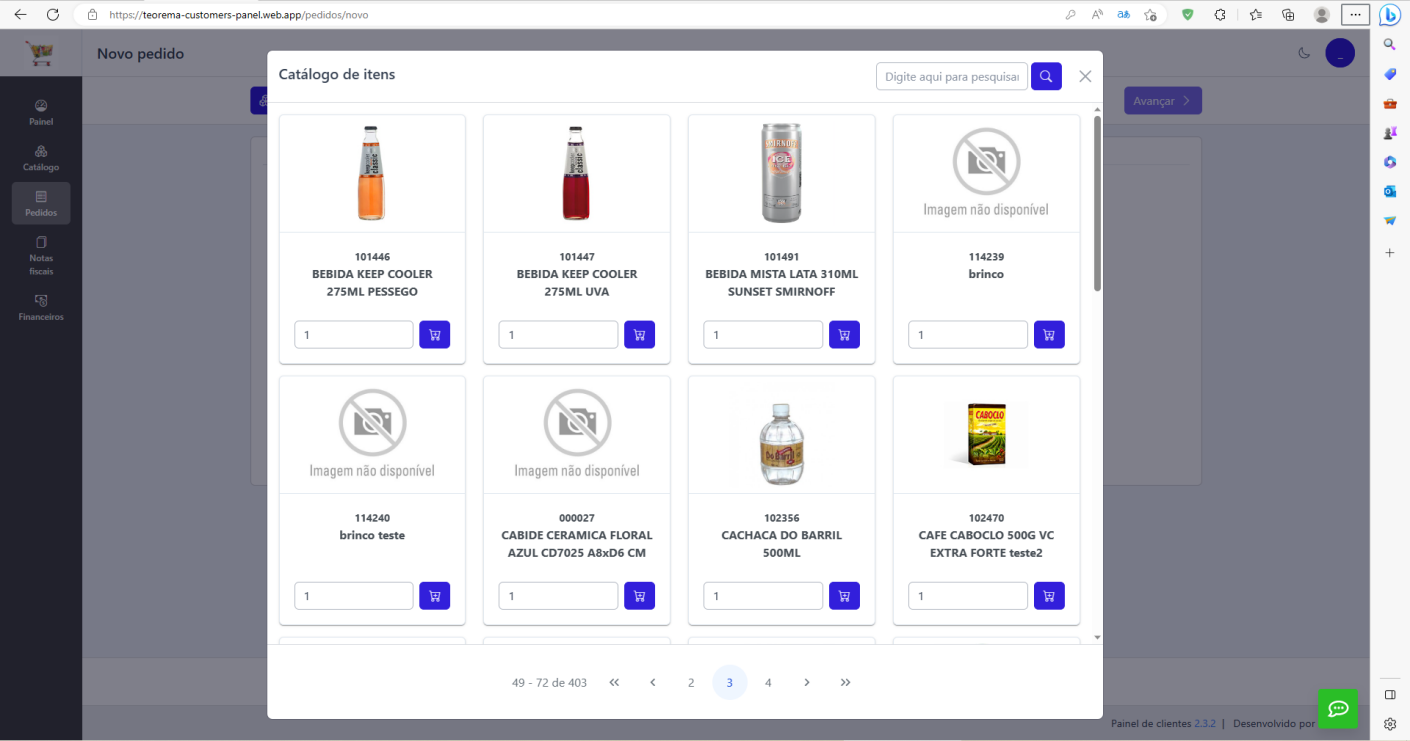This screenshot has height=741, width=1410.
Task: Click the plus icon in Edge sidebar
Action: 1390,253
